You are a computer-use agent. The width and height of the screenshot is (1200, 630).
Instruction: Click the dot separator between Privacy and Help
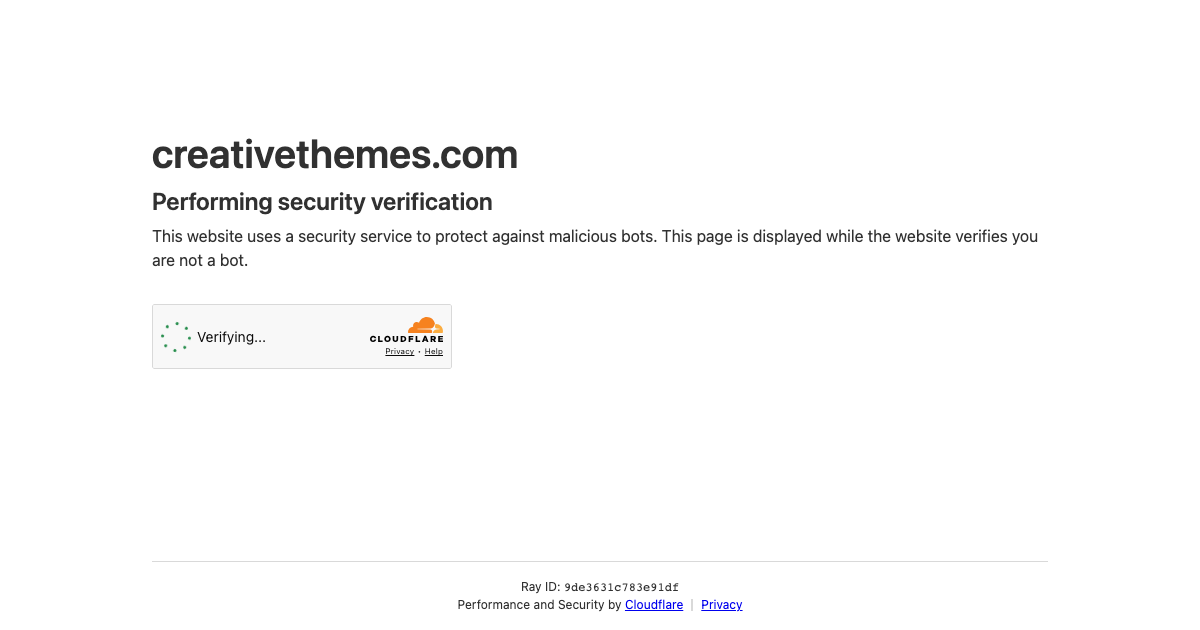(x=419, y=352)
